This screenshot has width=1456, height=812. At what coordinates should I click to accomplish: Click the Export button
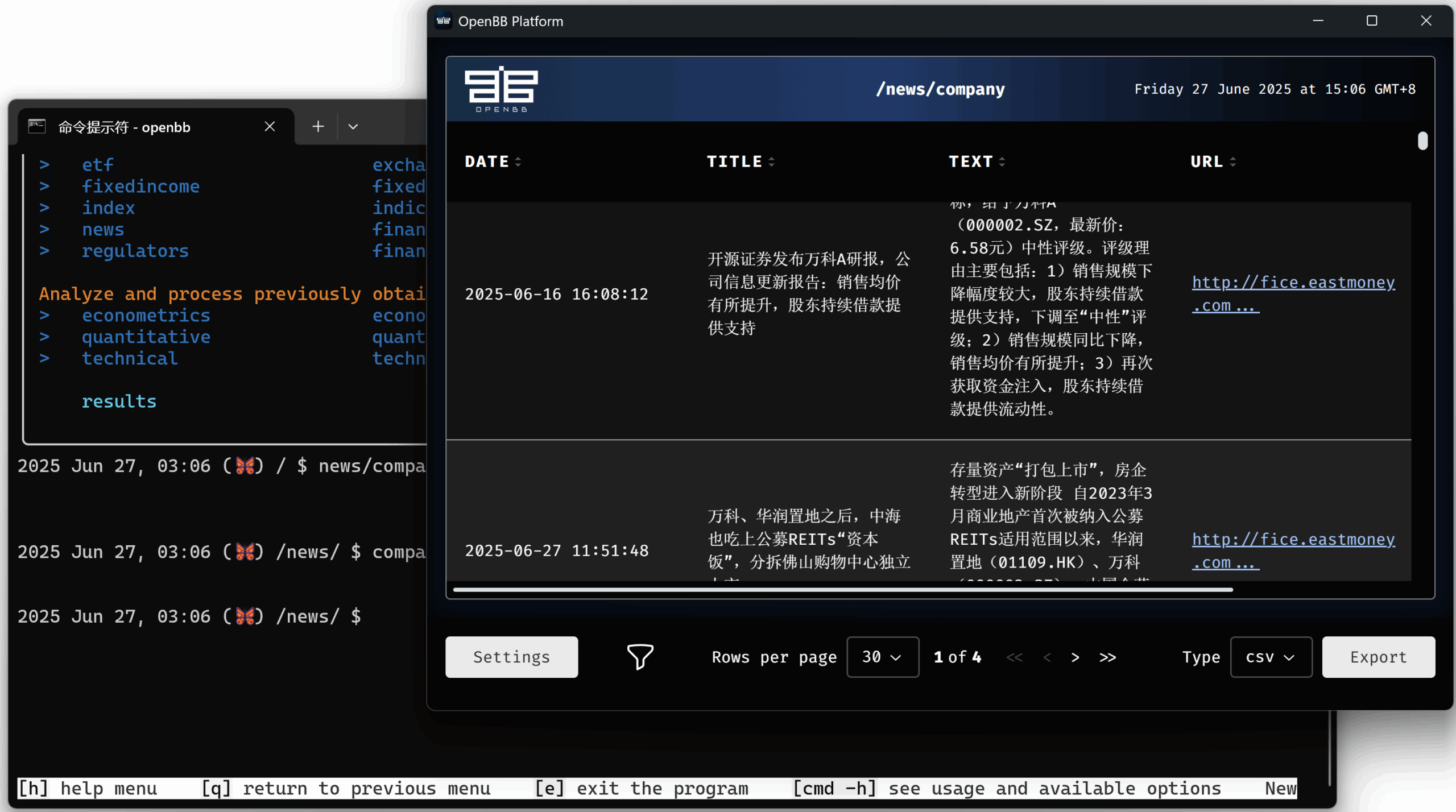[1378, 657]
